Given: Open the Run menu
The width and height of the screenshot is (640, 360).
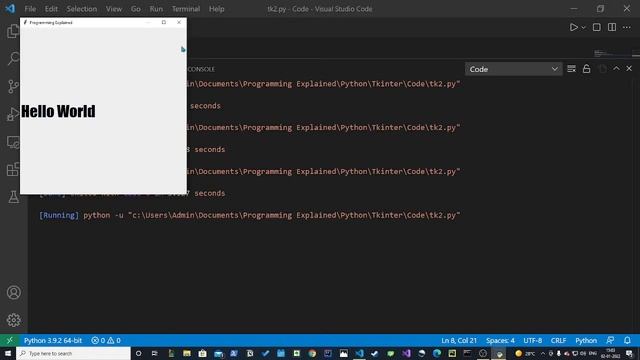Looking at the screenshot, I should point(156,9).
